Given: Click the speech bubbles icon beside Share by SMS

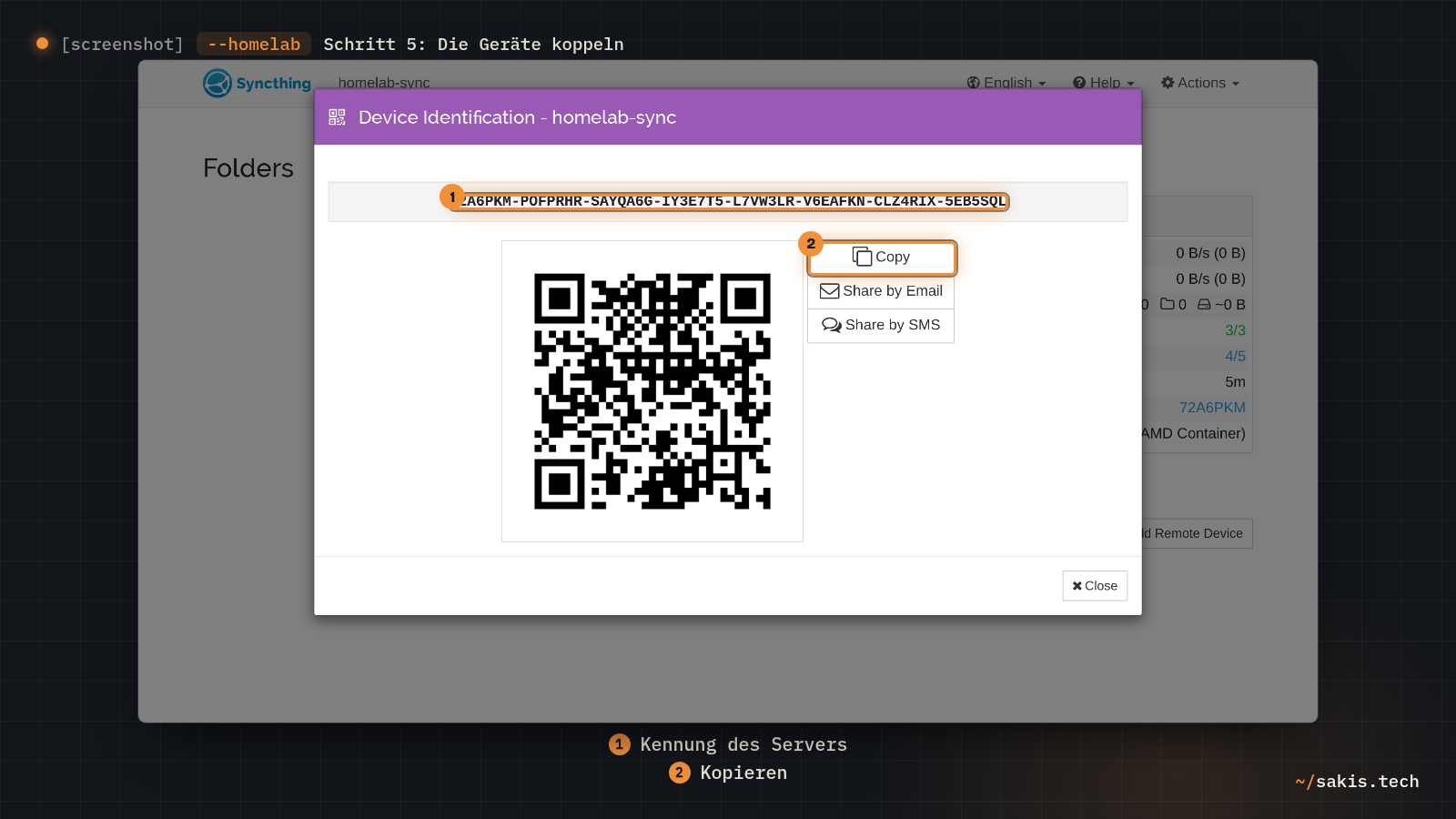Looking at the screenshot, I should coord(832,325).
